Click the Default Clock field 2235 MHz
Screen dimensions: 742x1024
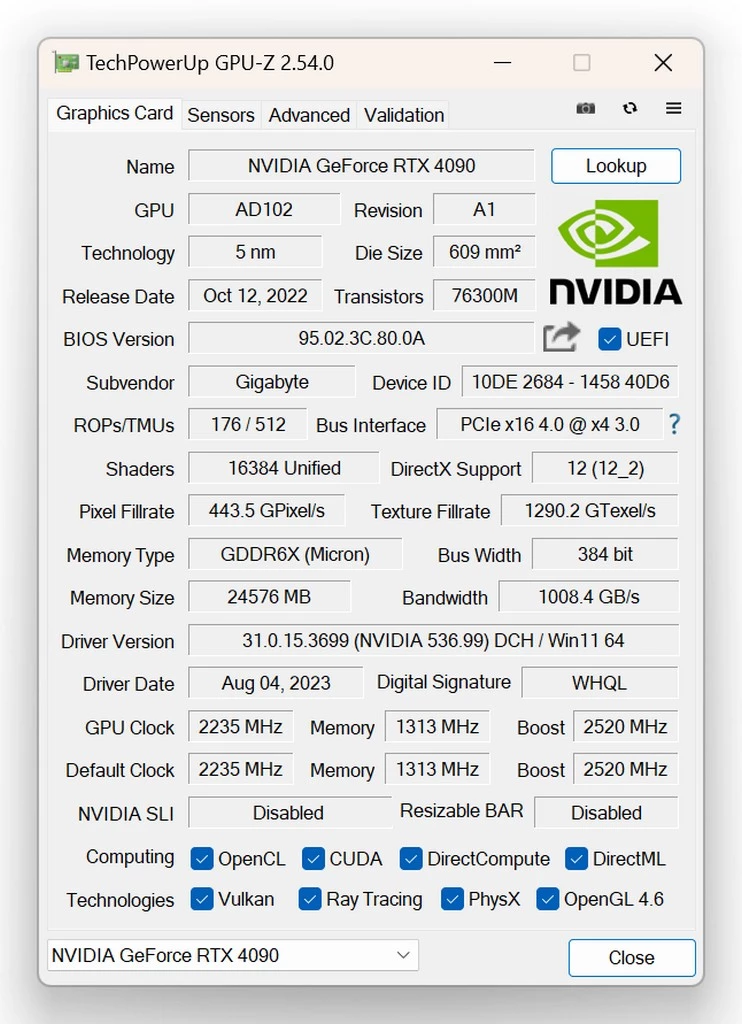240,769
